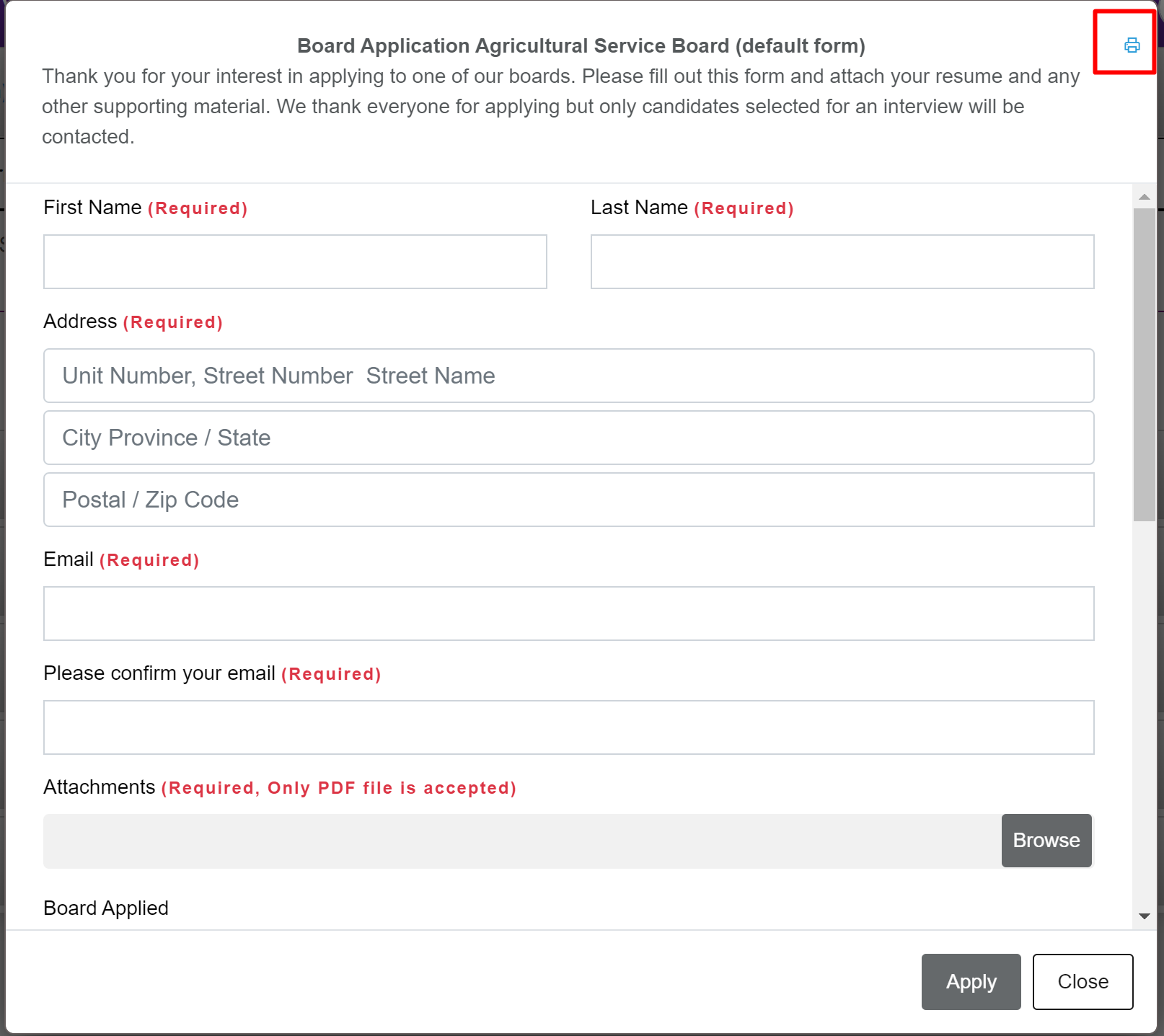1164x1036 pixels.
Task: Click the Attachments field label
Action: click(x=100, y=787)
